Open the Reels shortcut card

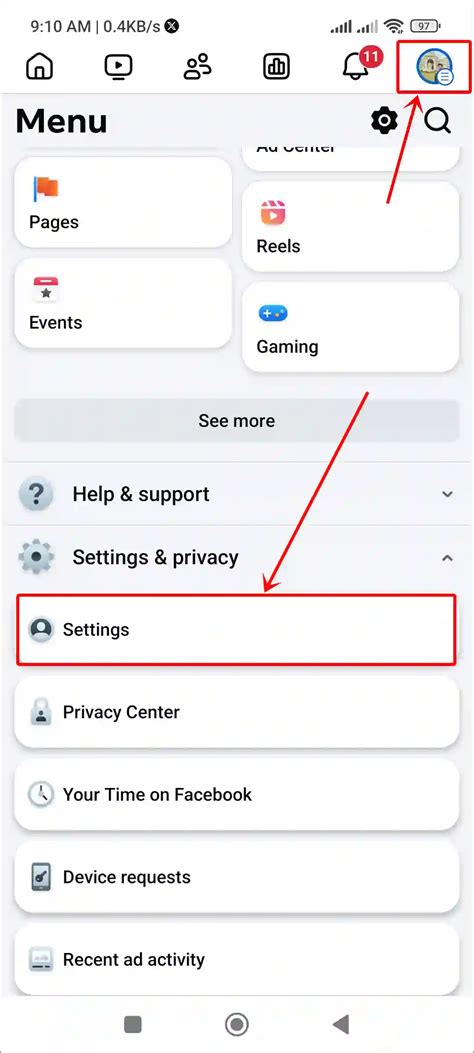350,226
